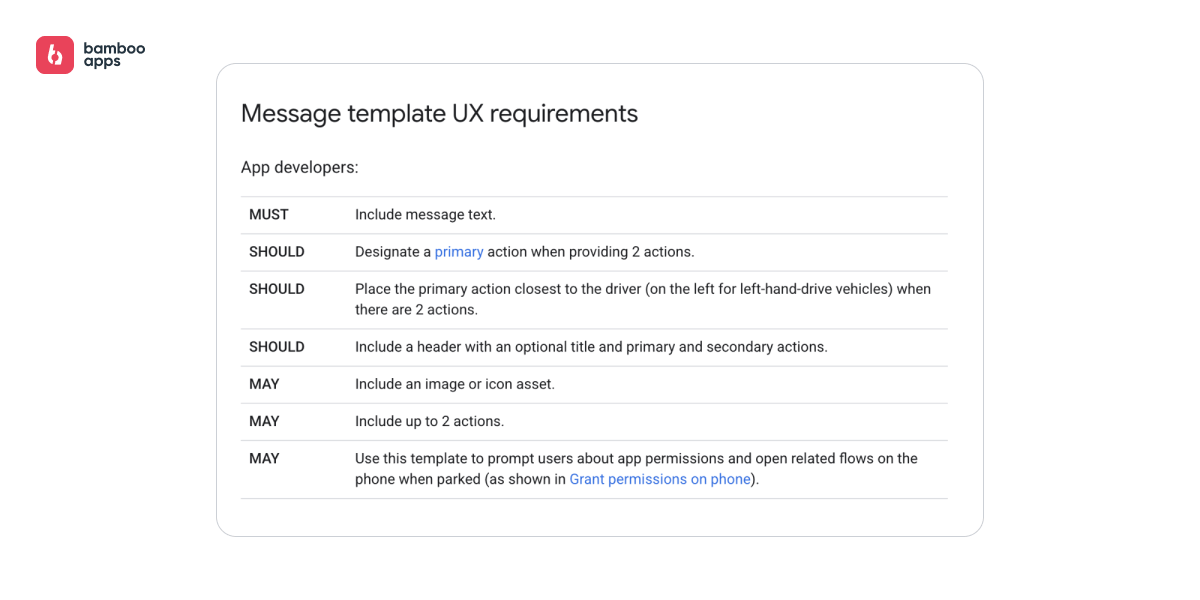Open the 'primary' hyperlink
Screen dimensions: 1200x600
pyautogui.click(x=459, y=252)
